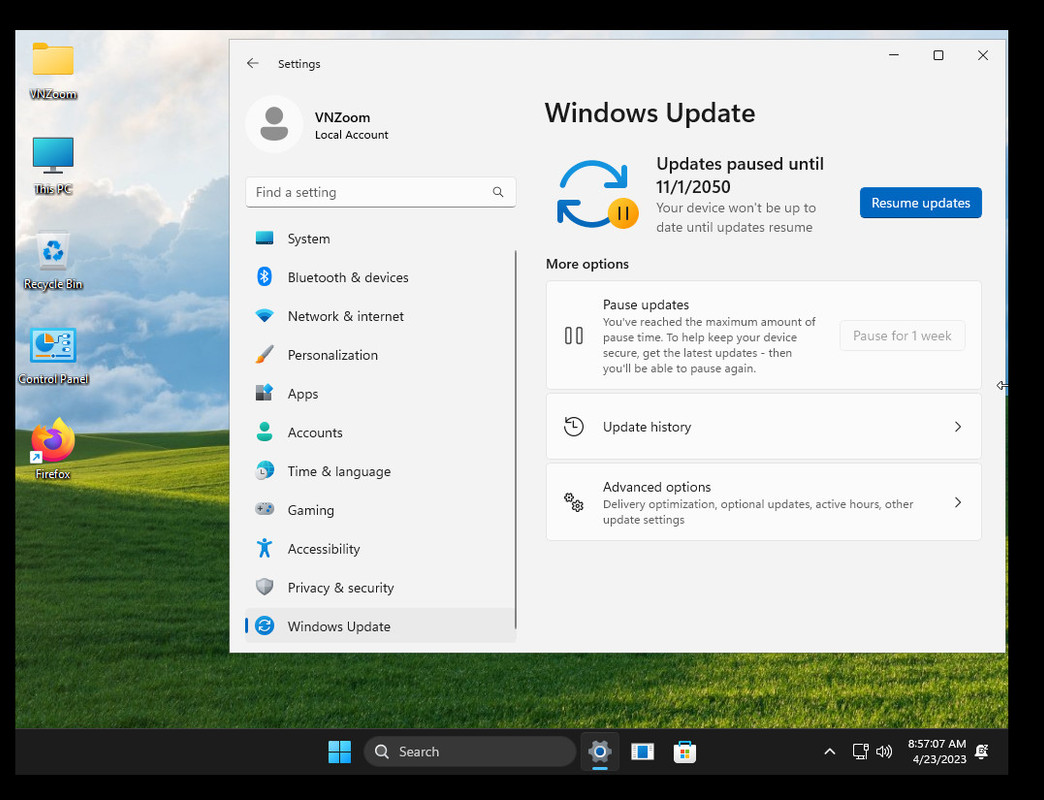
Task: Open Time & language settings
Action: [380, 471]
